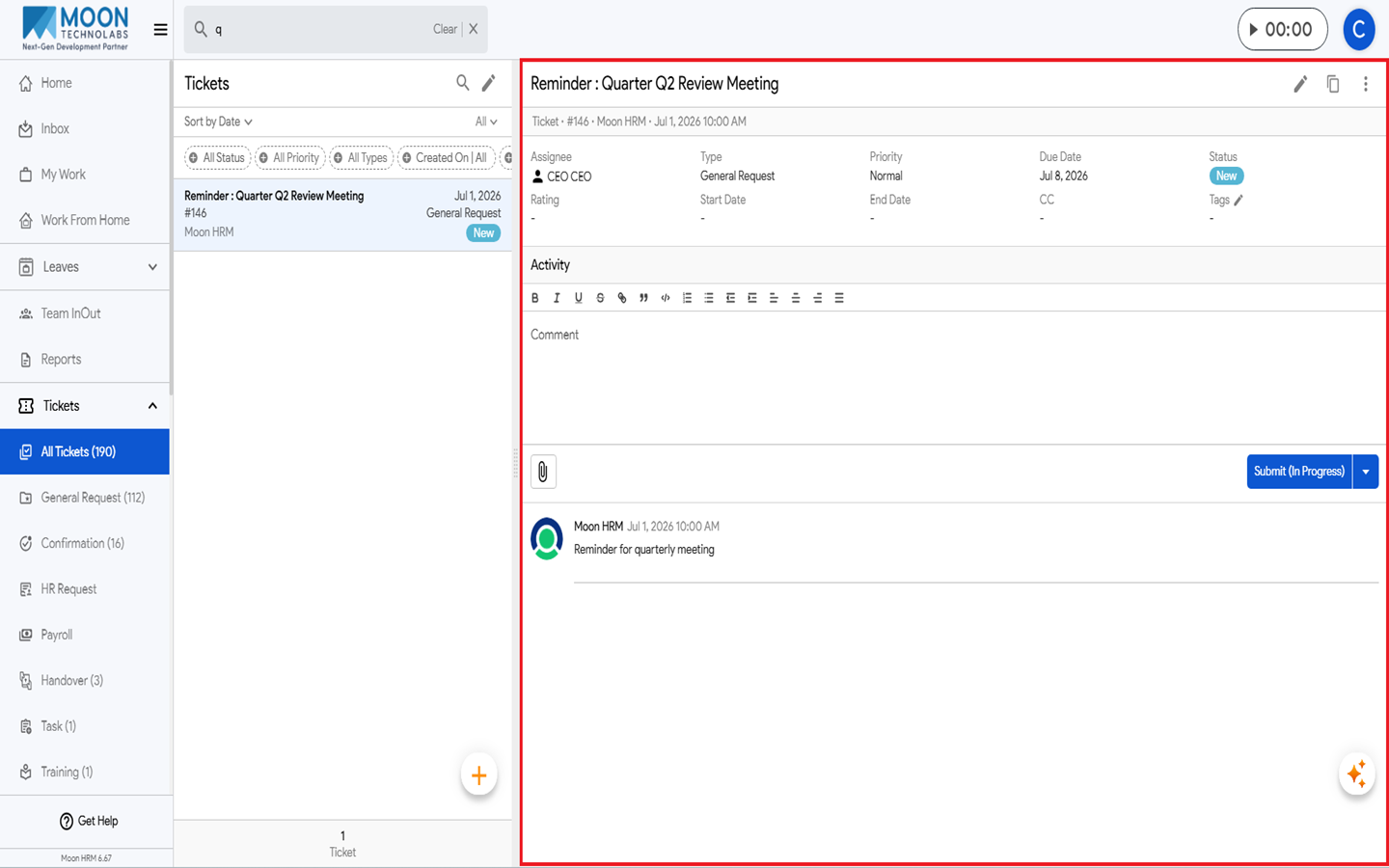The image size is (1389, 868).
Task: Toggle the sidebar with the hamburger menu
Action: (x=160, y=30)
